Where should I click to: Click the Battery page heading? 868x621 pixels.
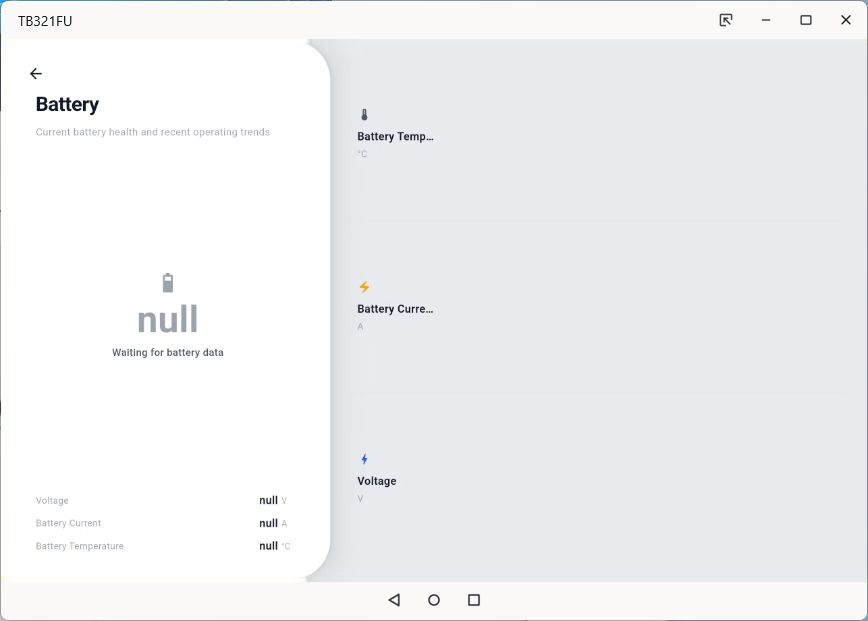(67, 104)
